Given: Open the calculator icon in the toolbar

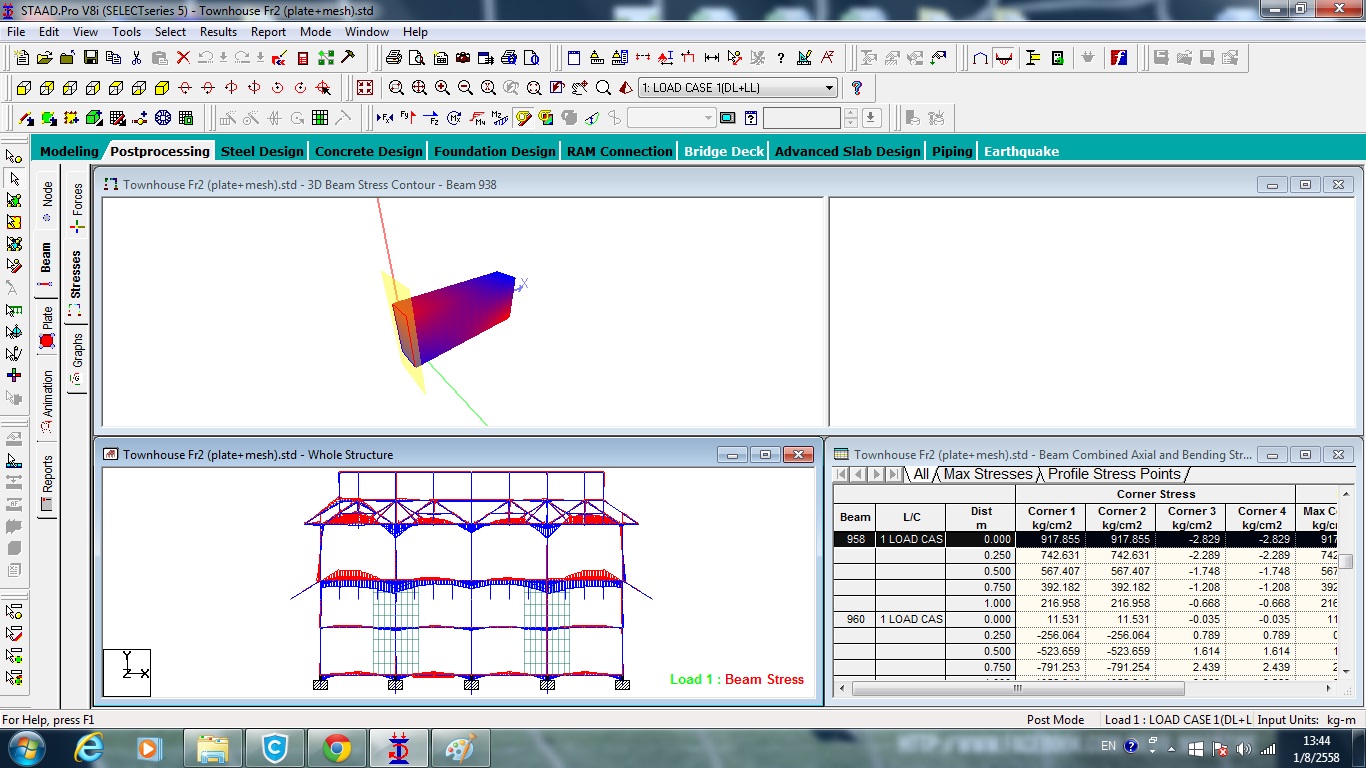Looking at the screenshot, I should click(303, 57).
